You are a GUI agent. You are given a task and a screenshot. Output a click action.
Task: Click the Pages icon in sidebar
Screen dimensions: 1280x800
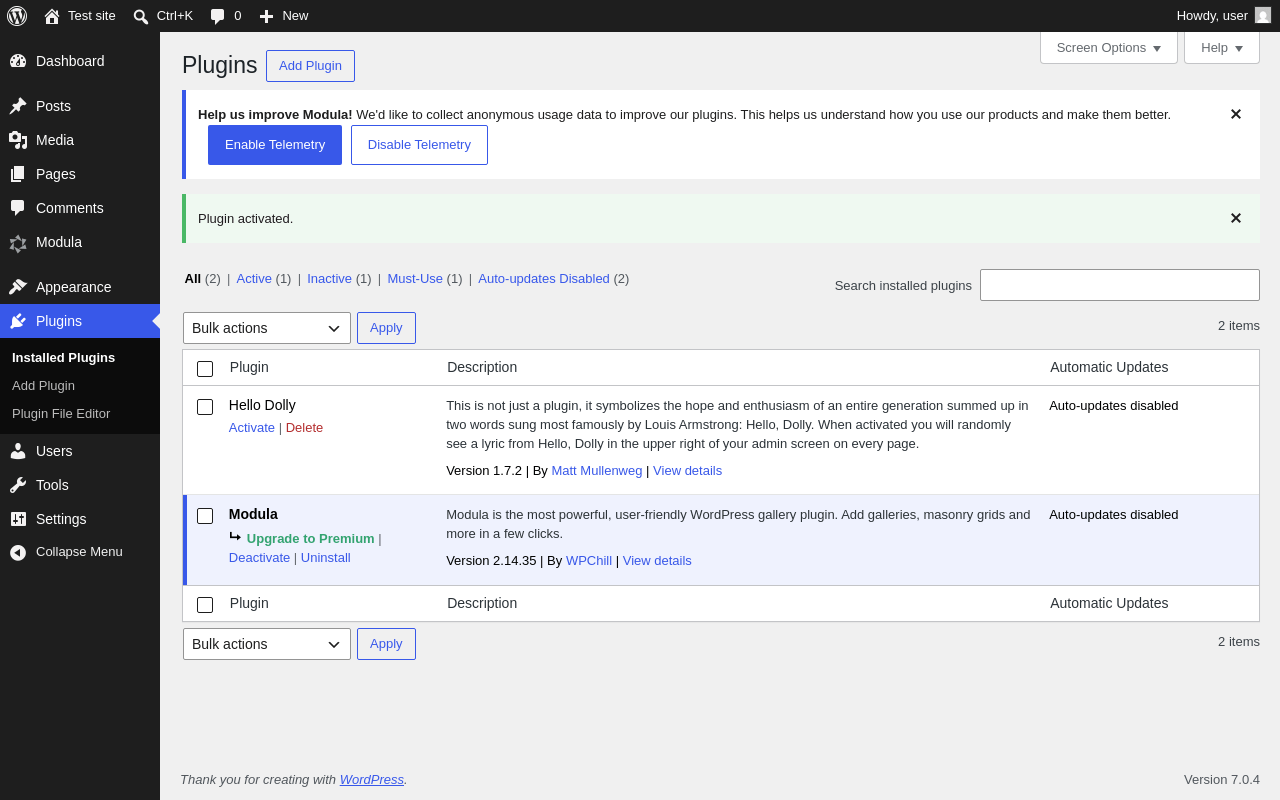point(18,174)
